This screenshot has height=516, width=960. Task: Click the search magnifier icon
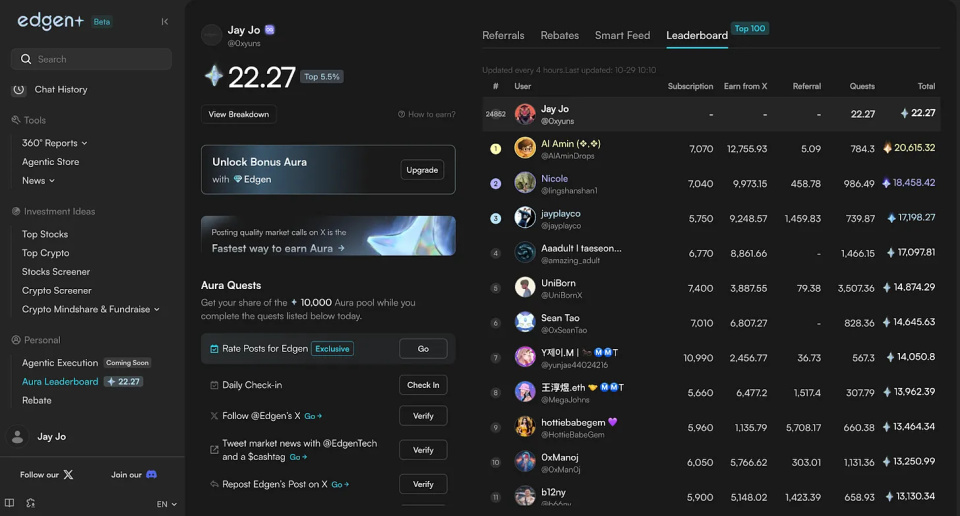26,59
